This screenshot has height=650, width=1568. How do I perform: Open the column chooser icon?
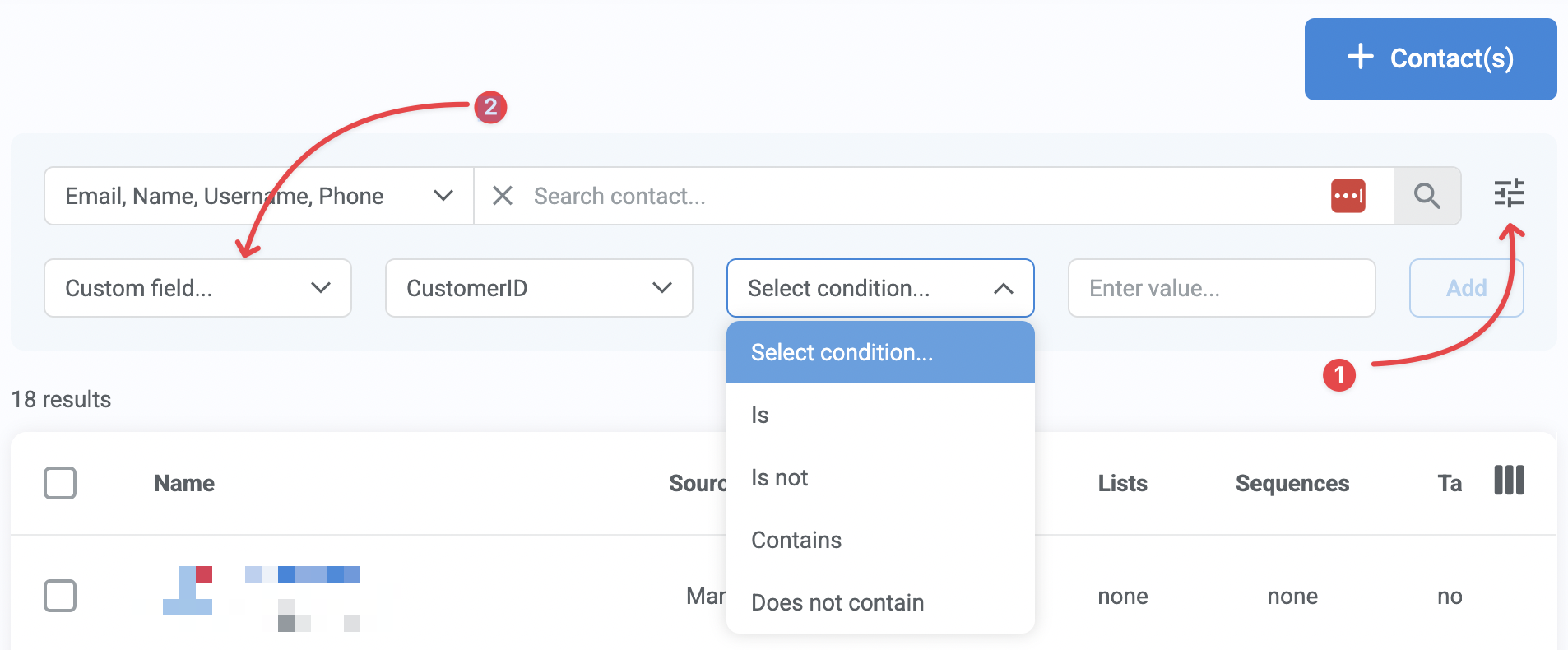pyautogui.click(x=1509, y=481)
